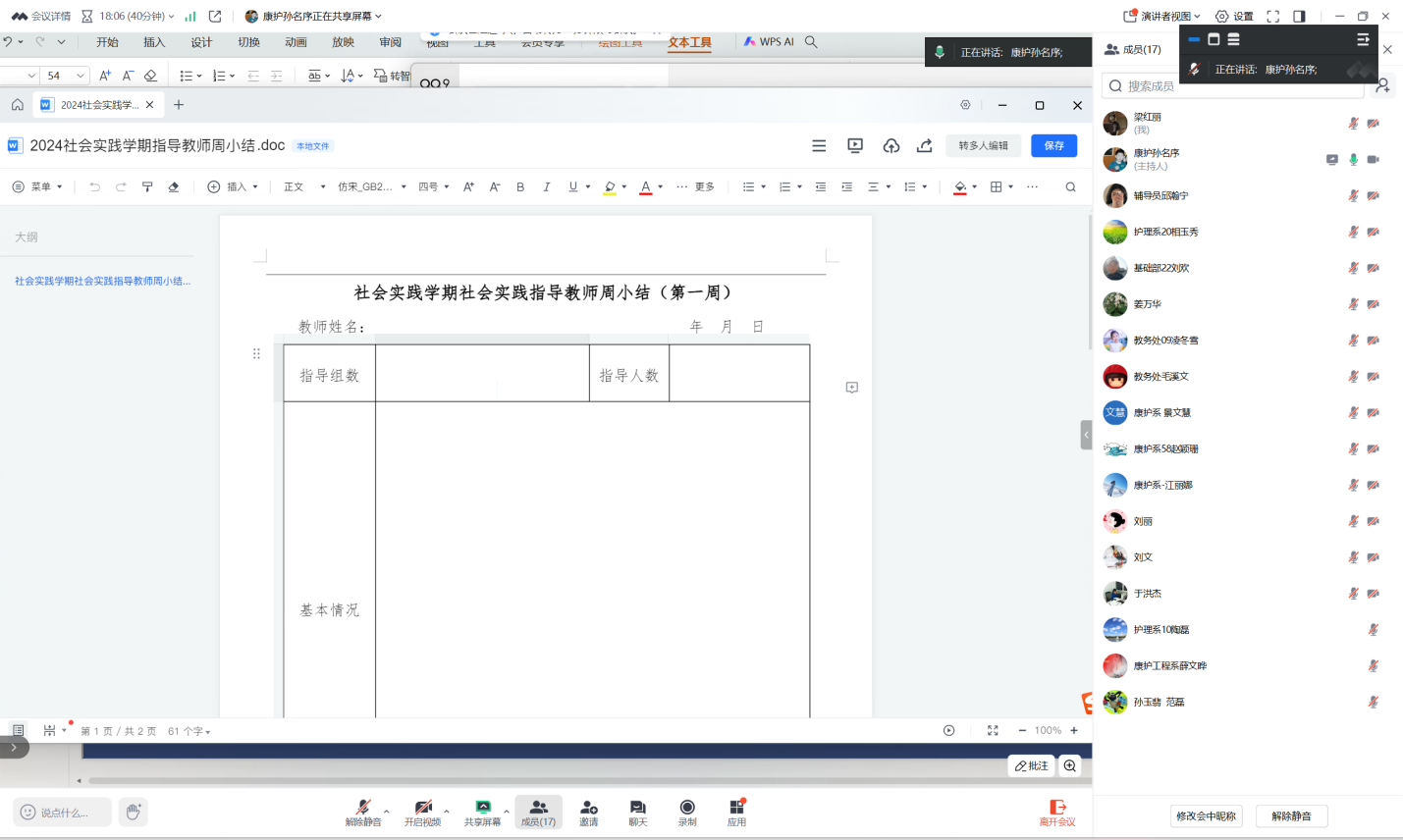This screenshot has width=1403, height=840.
Task: Open the cloud upload icon
Action: pyautogui.click(x=890, y=145)
